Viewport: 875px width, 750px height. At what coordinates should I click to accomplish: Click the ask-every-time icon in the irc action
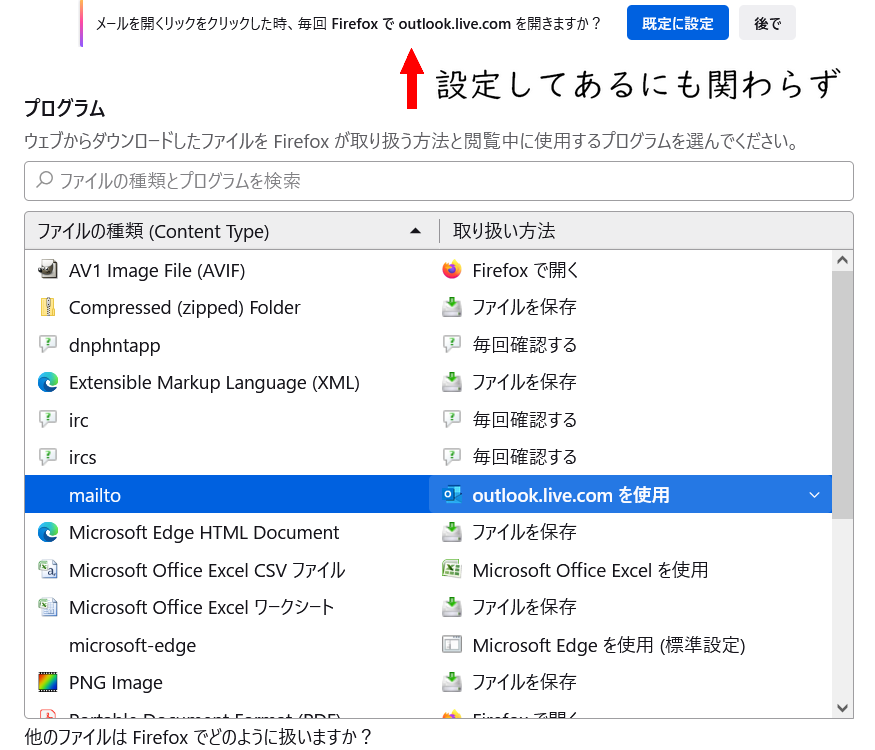(452, 420)
